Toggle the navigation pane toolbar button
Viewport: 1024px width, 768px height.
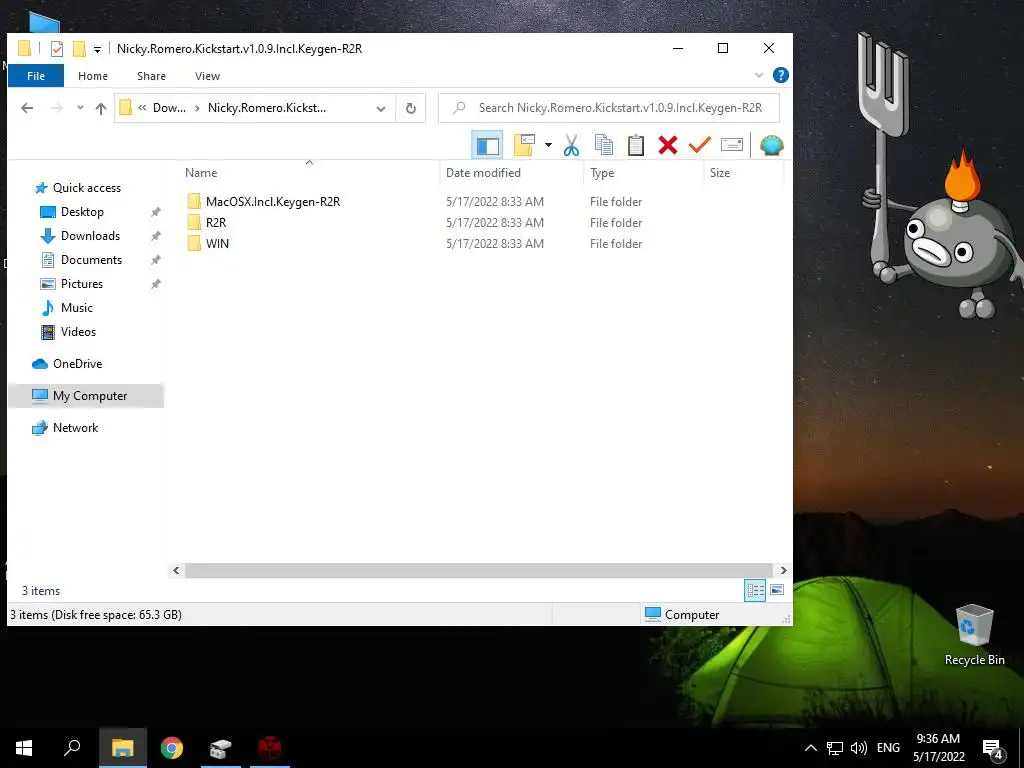(487, 145)
